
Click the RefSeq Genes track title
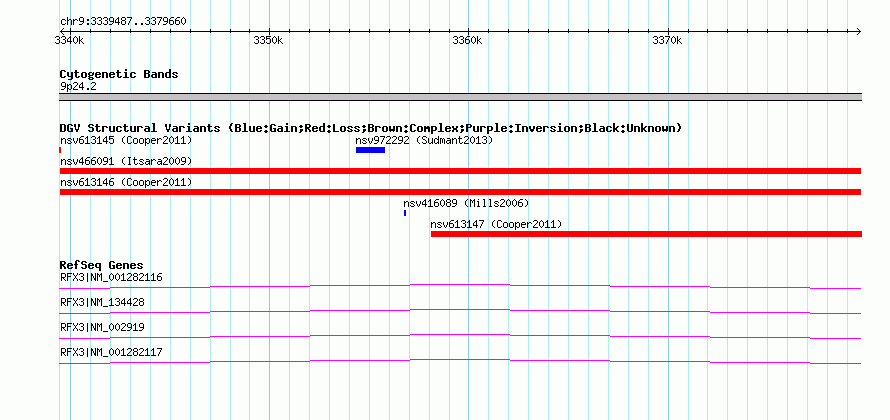(102, 265)
